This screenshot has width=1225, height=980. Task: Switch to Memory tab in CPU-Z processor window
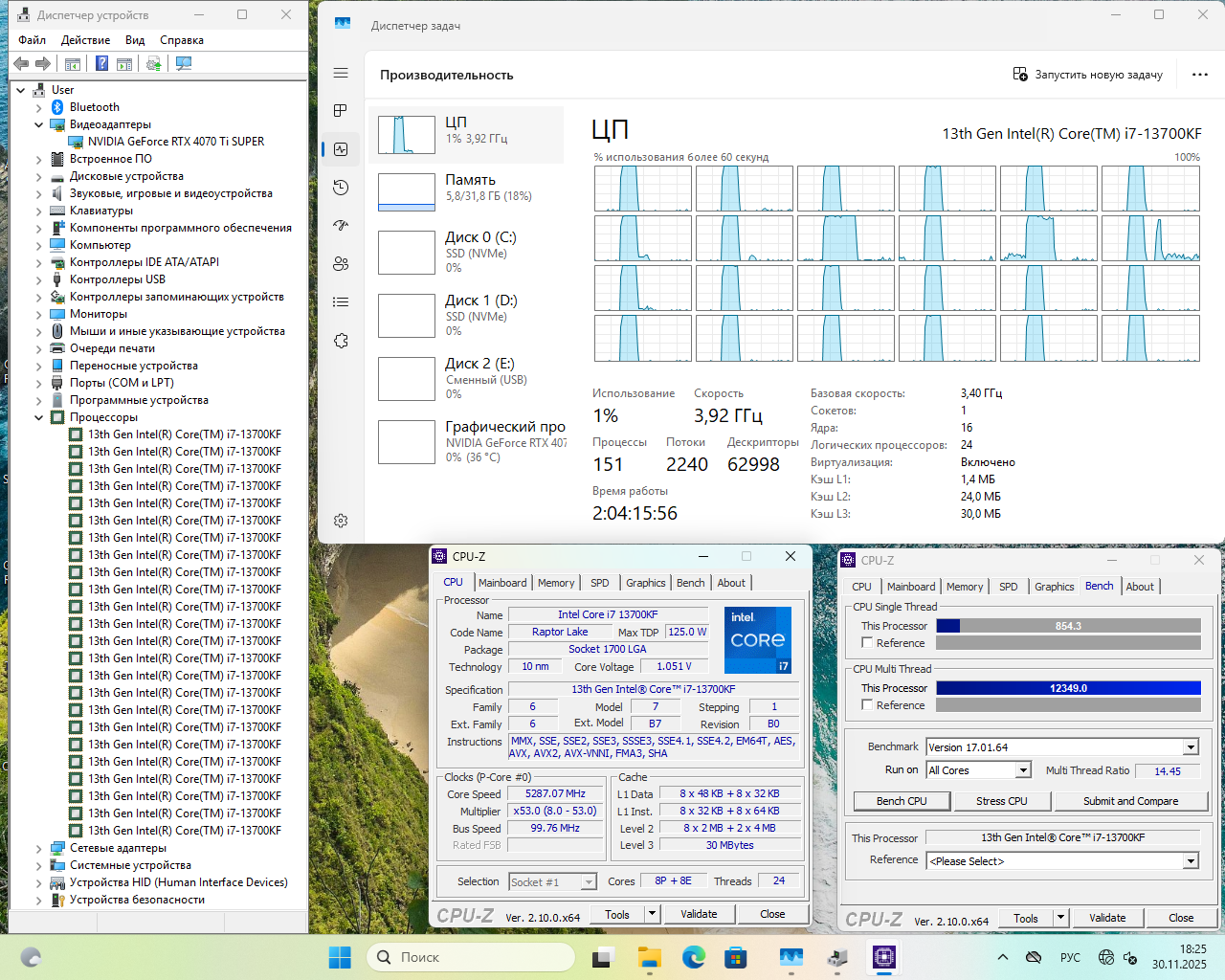pos(556,583)
